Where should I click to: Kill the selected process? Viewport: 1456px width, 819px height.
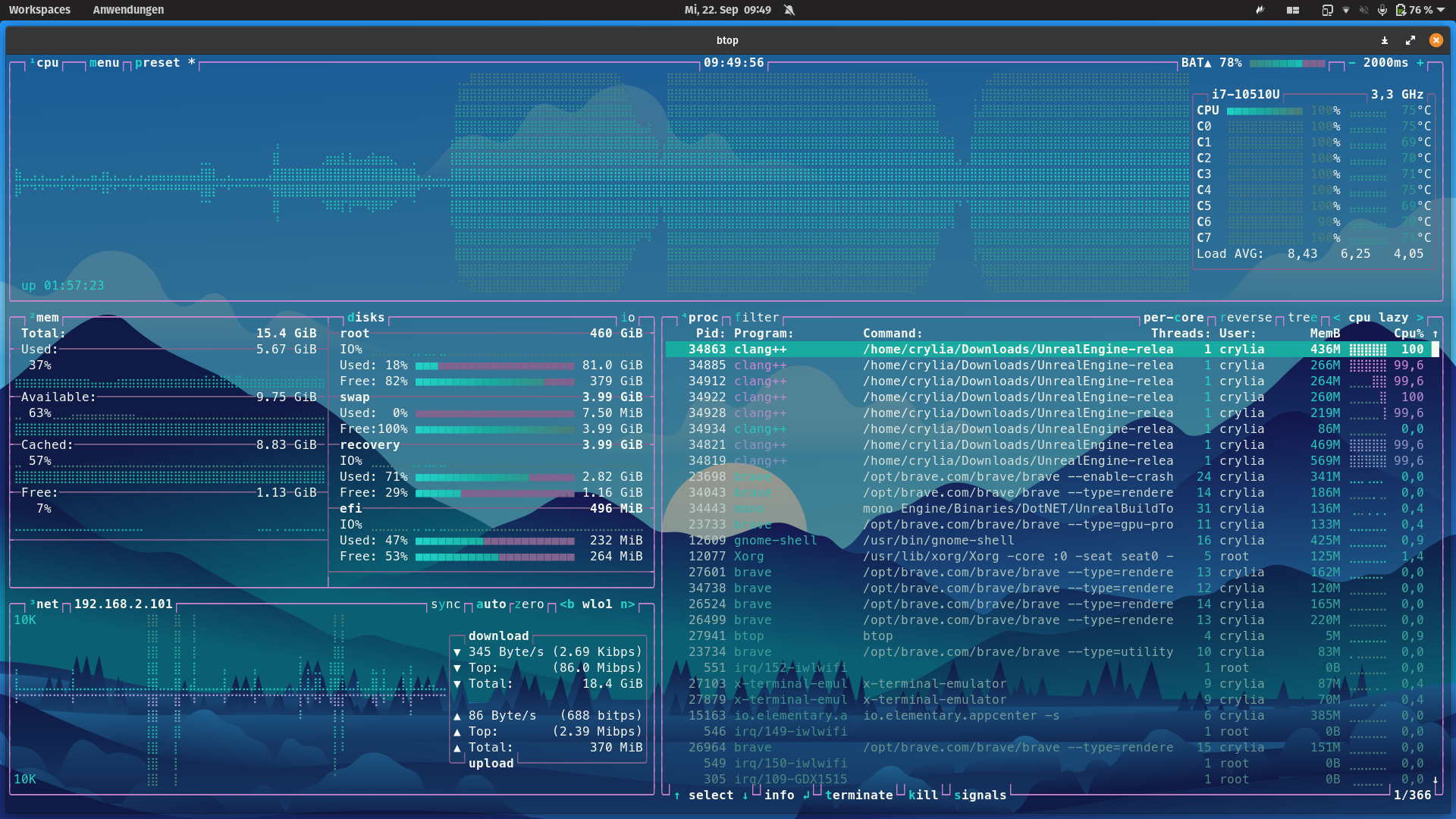924,795
